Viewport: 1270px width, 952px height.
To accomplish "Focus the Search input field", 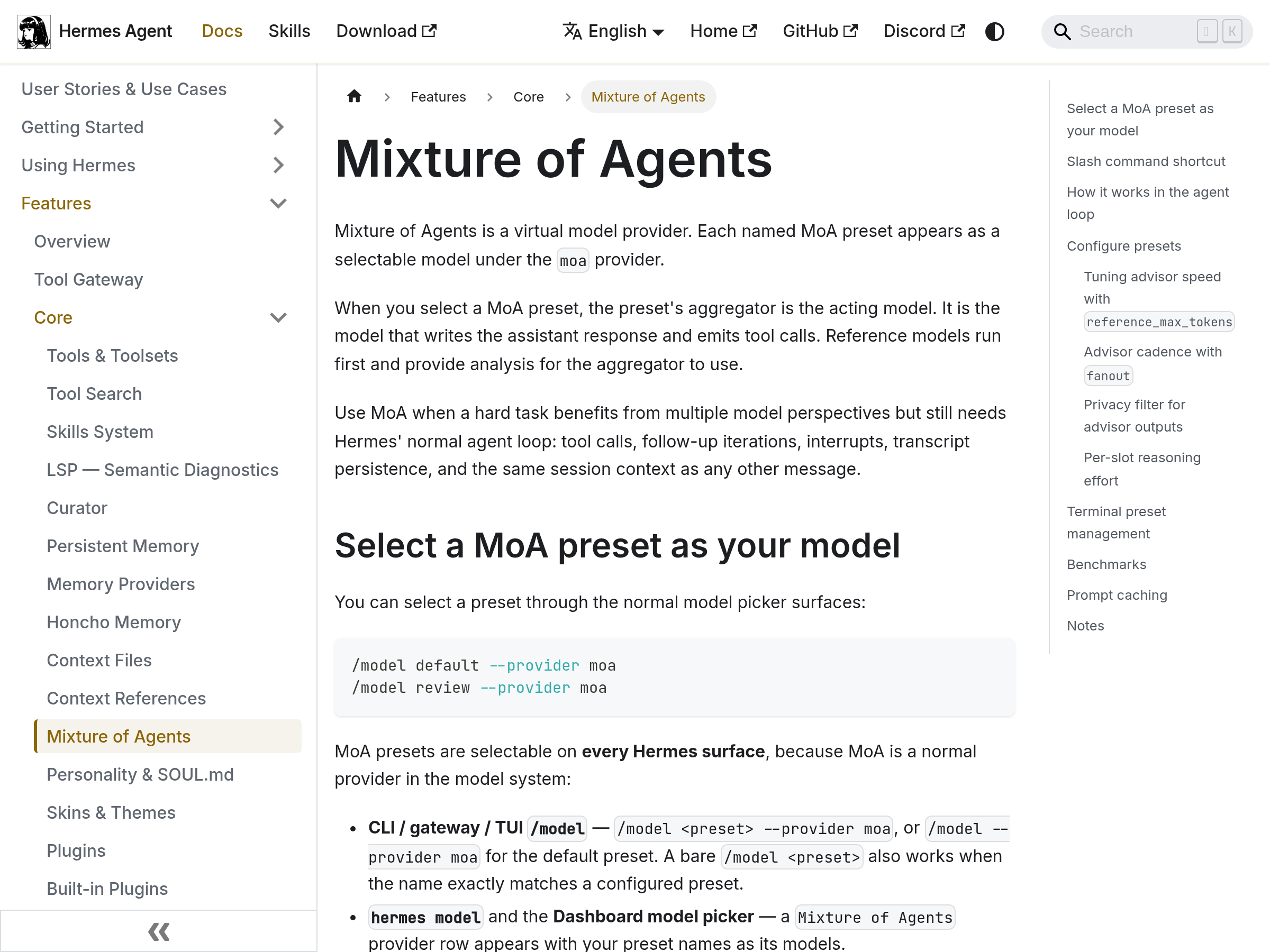I will [x=1147, y=32].
